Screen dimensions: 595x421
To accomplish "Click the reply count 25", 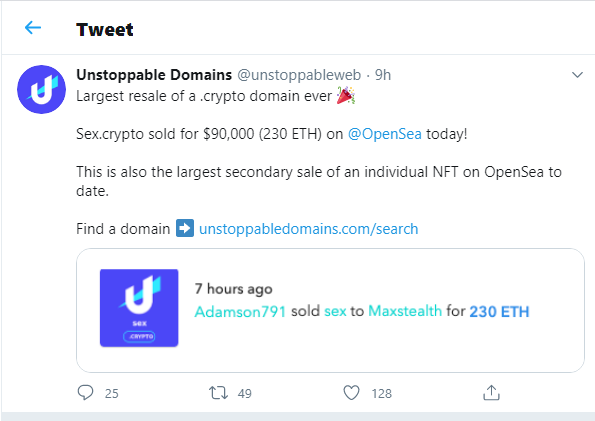I will [112, 394].
